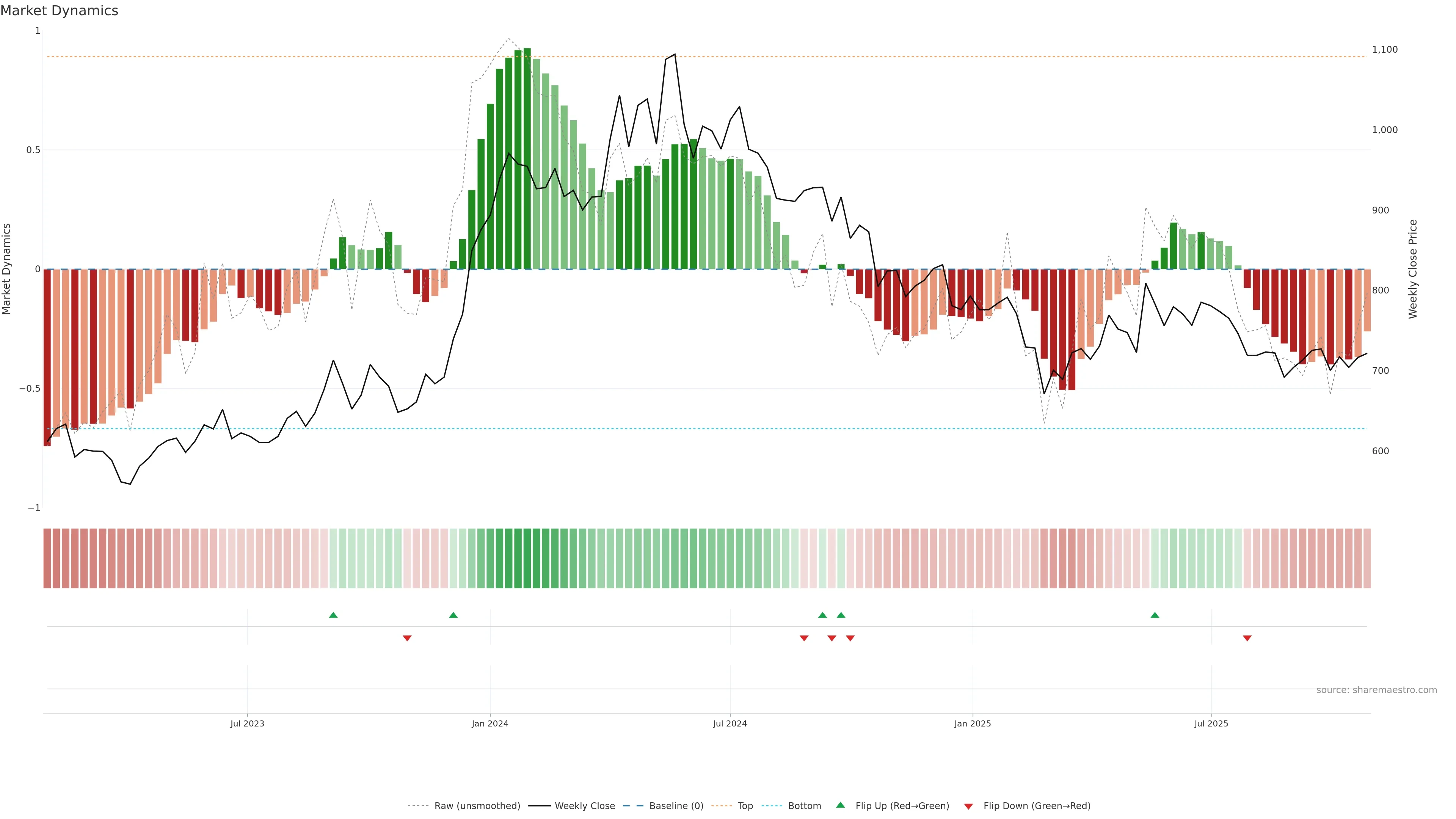Click the rightmost green flip-up triangle marker
The image size is (1456, 819).
[1155, 615]
